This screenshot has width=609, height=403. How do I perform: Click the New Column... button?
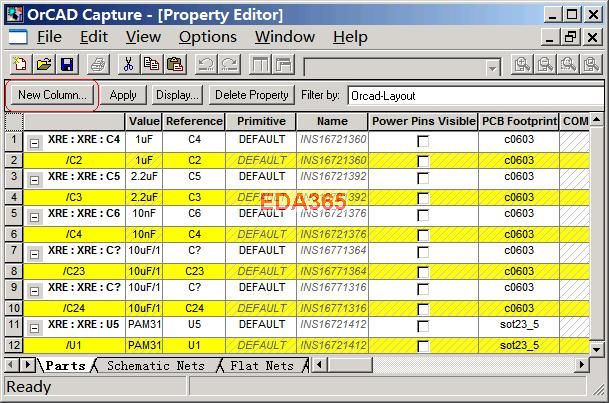52,95
